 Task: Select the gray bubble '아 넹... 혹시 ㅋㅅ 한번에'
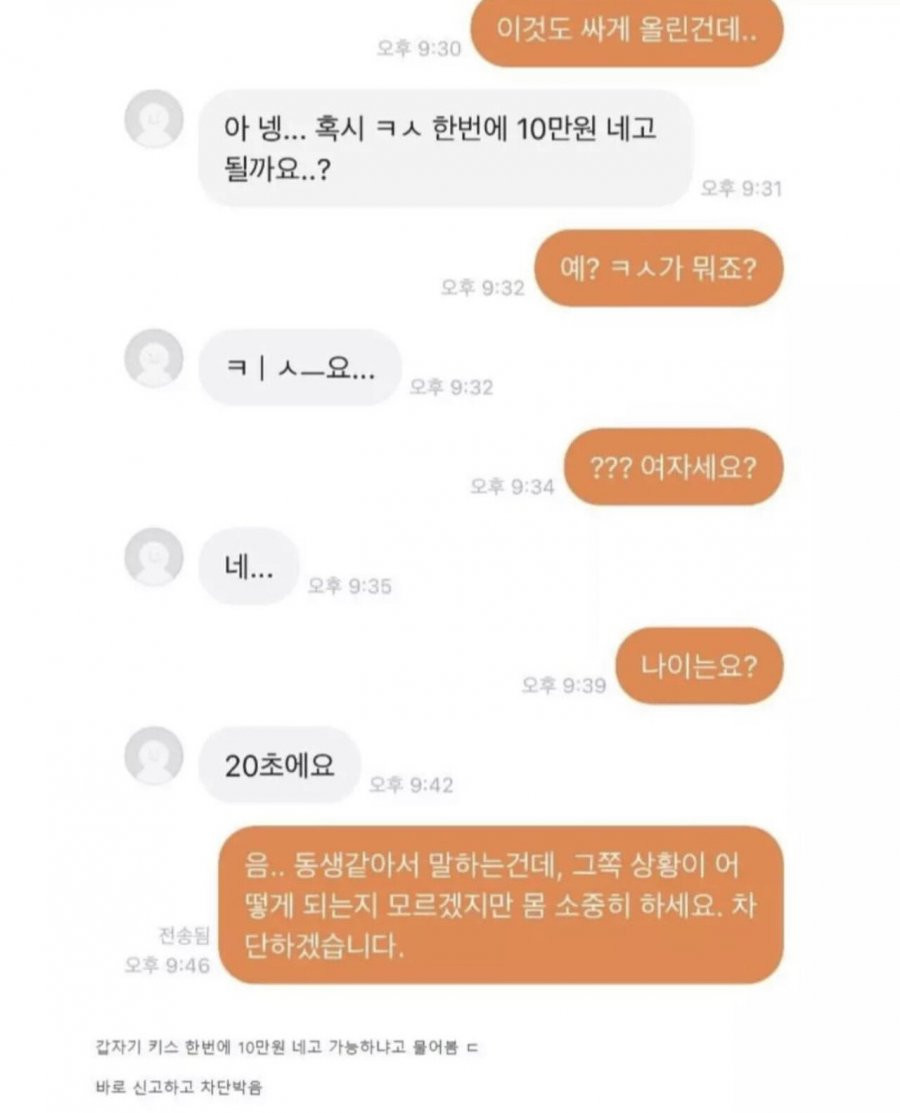pyautogui.click(x=445, y=148)
